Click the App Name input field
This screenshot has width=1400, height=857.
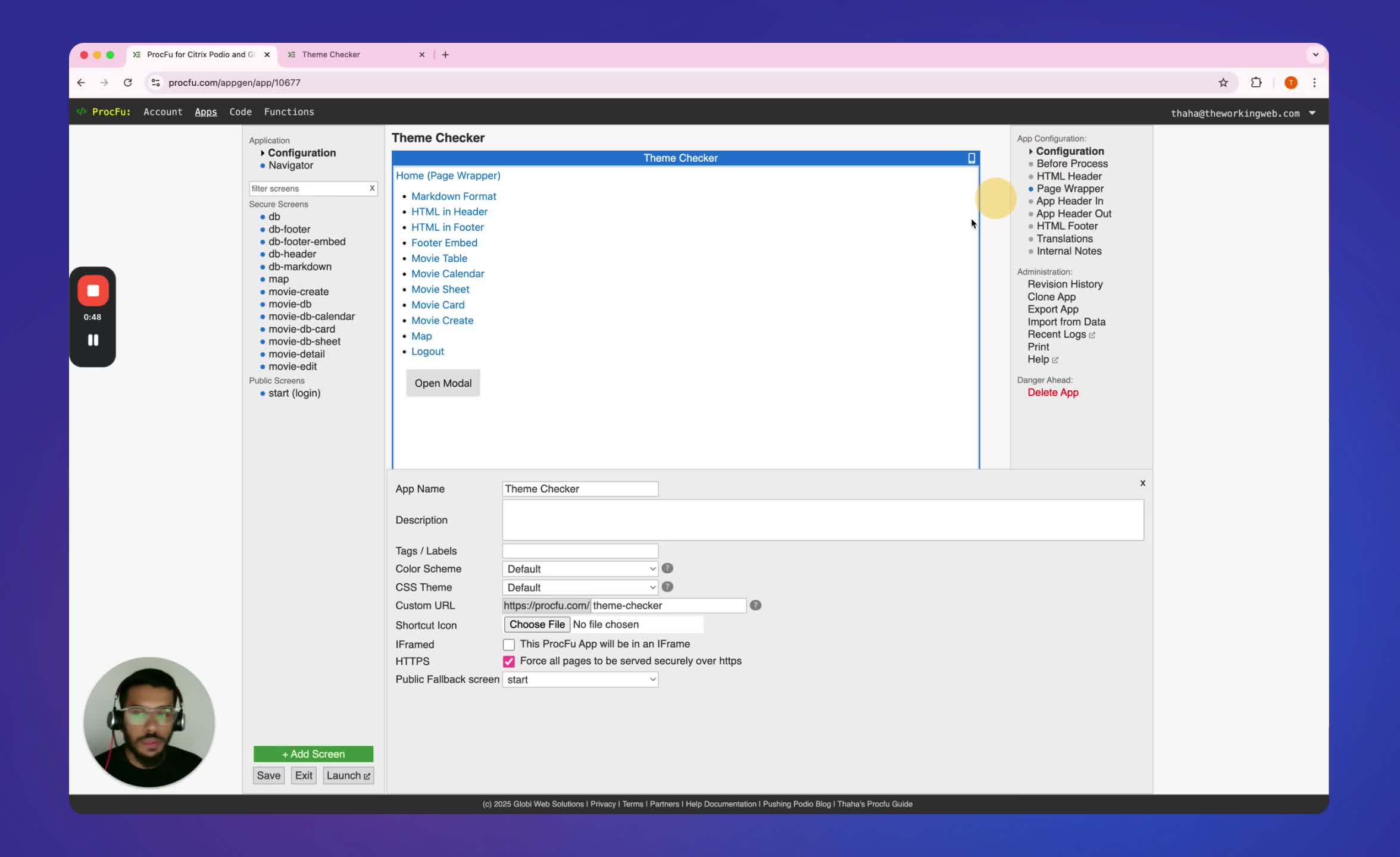tap(580, 489)
